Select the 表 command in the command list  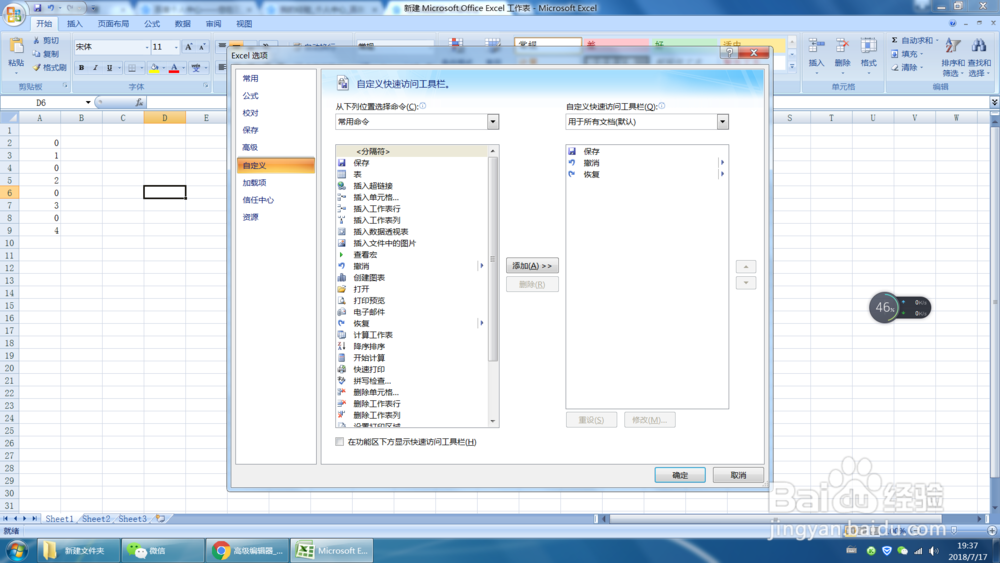[411, 174]
